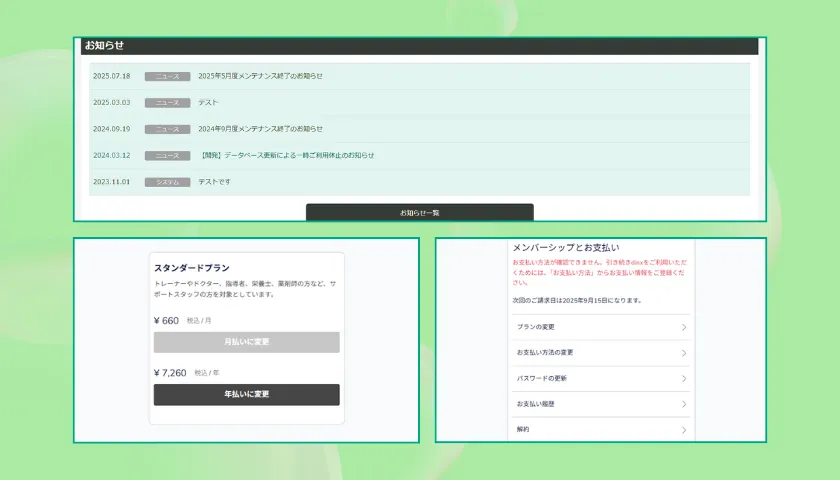840x480 pixels.
Task: Open the テストです notice from 2023.11.01
Action: tap(214, 182)
